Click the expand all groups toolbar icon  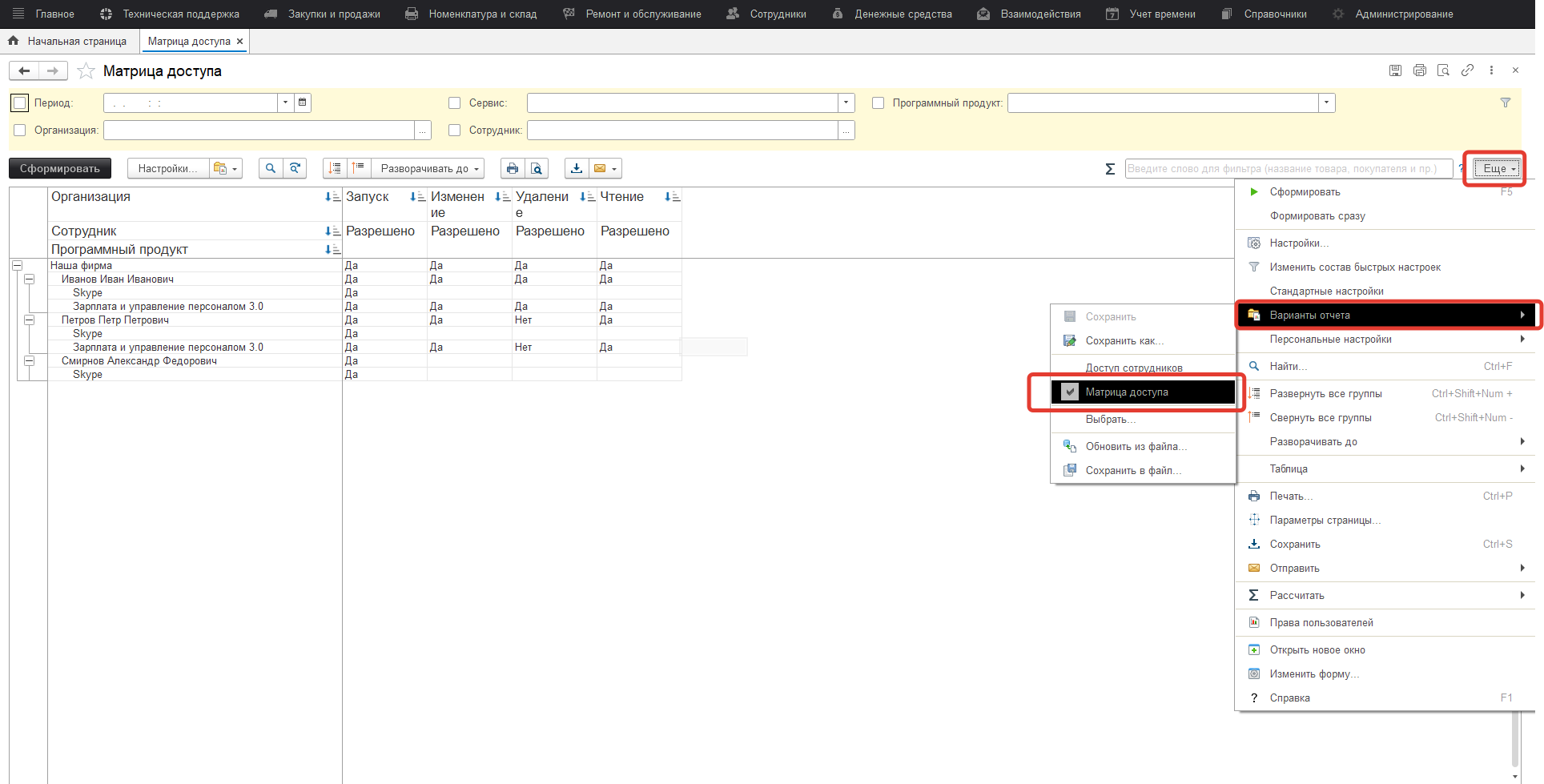coord(335,168)
